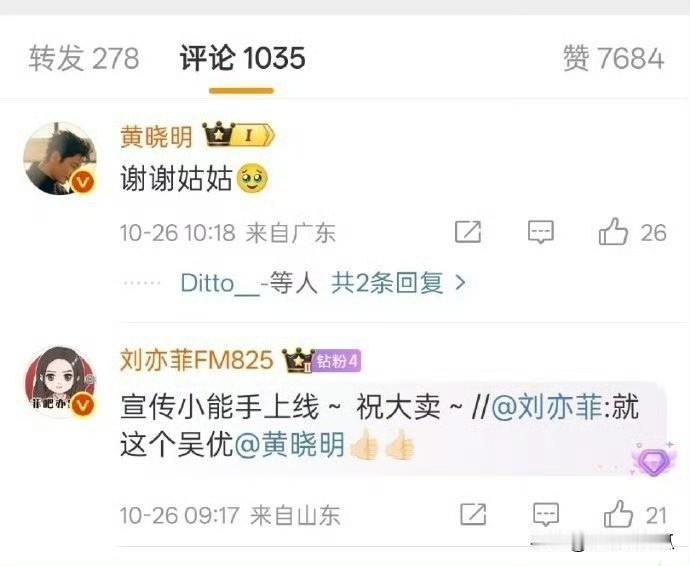View 刘亦菲FM825's cartoon avatar profile
The width and height of the screenshot is (690, 566).
tap(60, 382)
